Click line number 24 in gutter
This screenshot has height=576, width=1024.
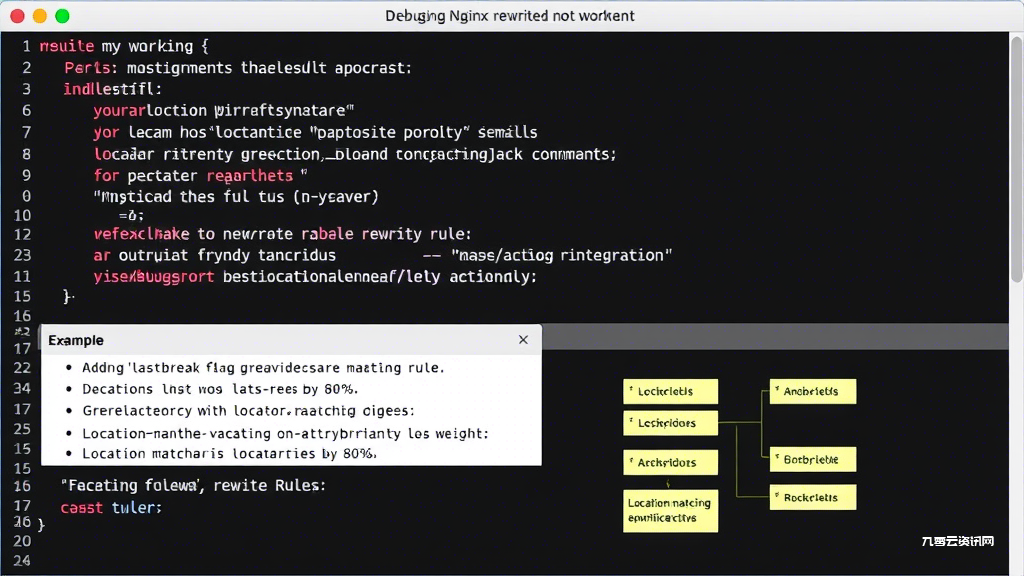pyautogui.click(x=22, y=560)
